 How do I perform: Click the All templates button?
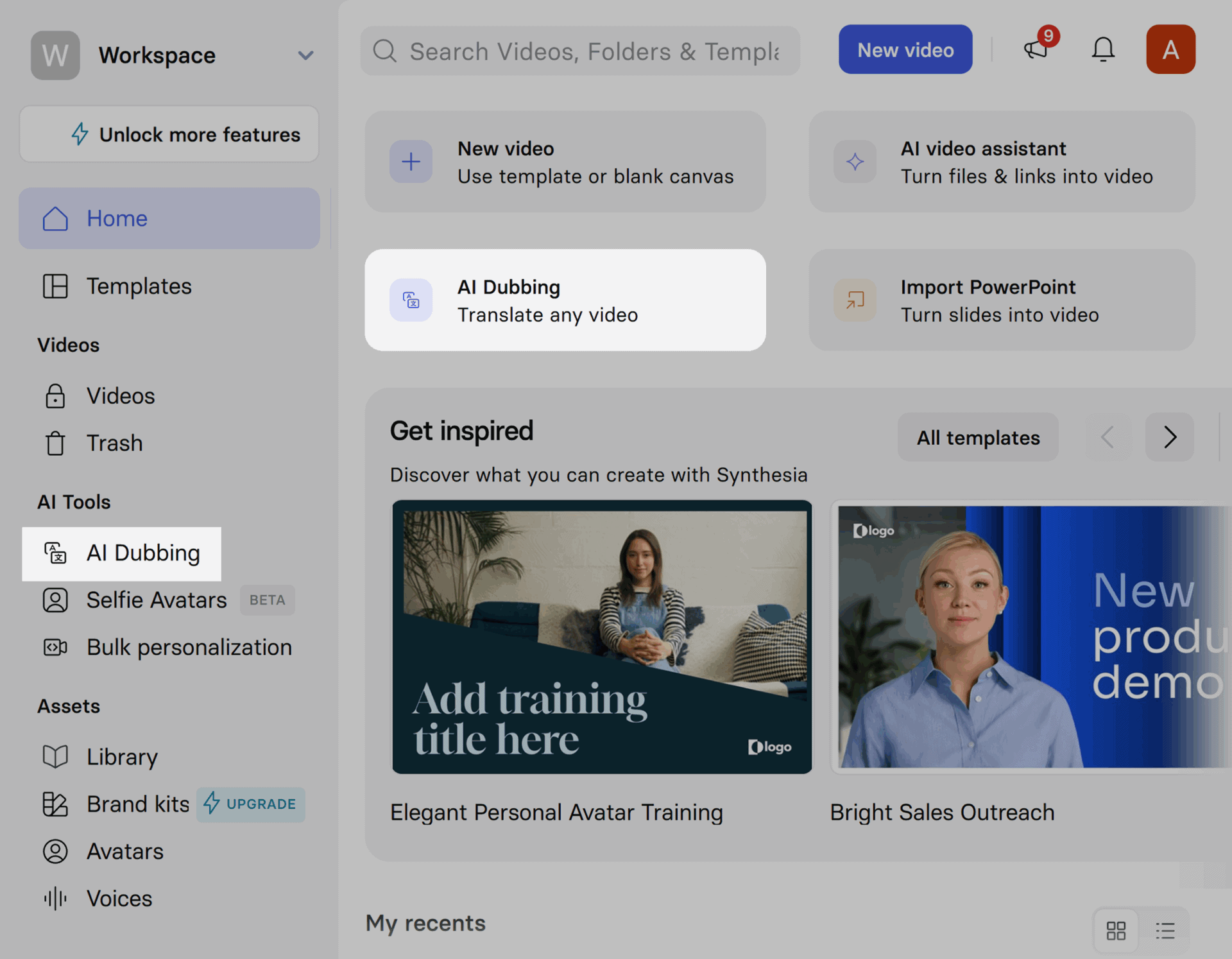977,437
